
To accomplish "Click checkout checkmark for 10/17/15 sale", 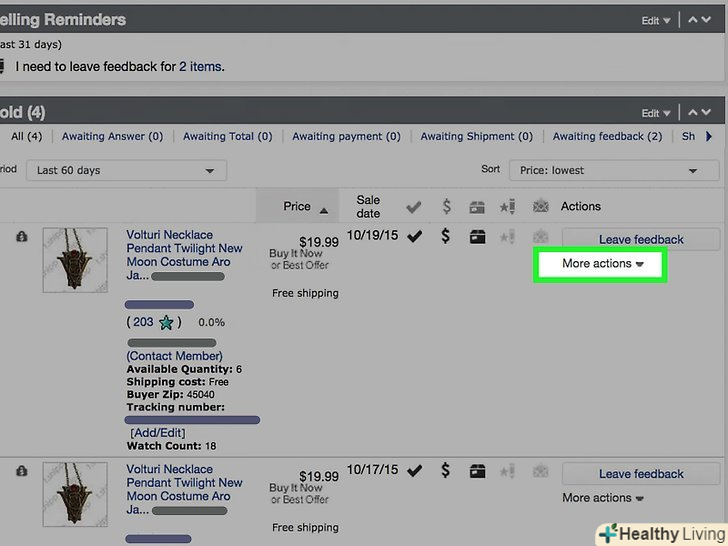I will (x=414, y=471).
